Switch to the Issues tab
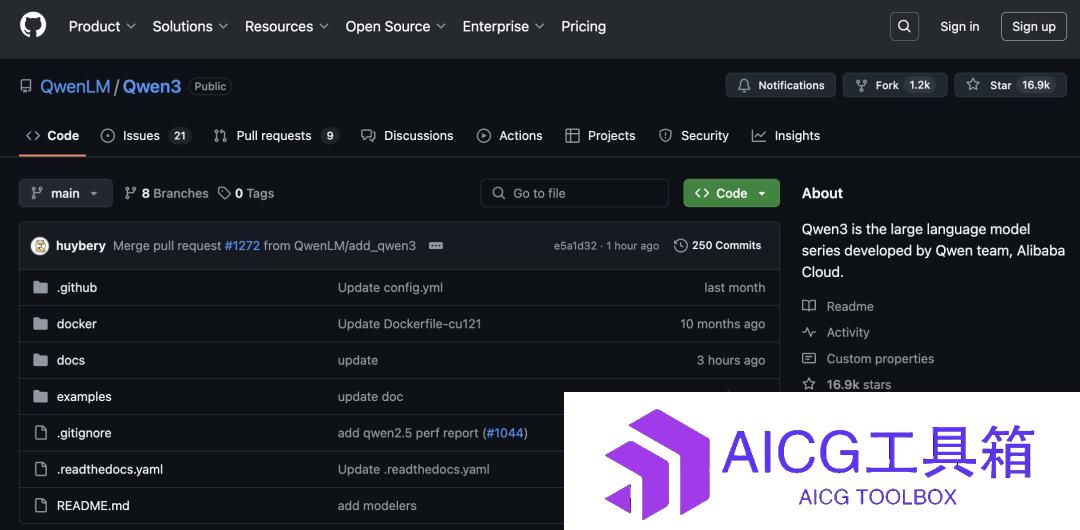 point(145,136)
